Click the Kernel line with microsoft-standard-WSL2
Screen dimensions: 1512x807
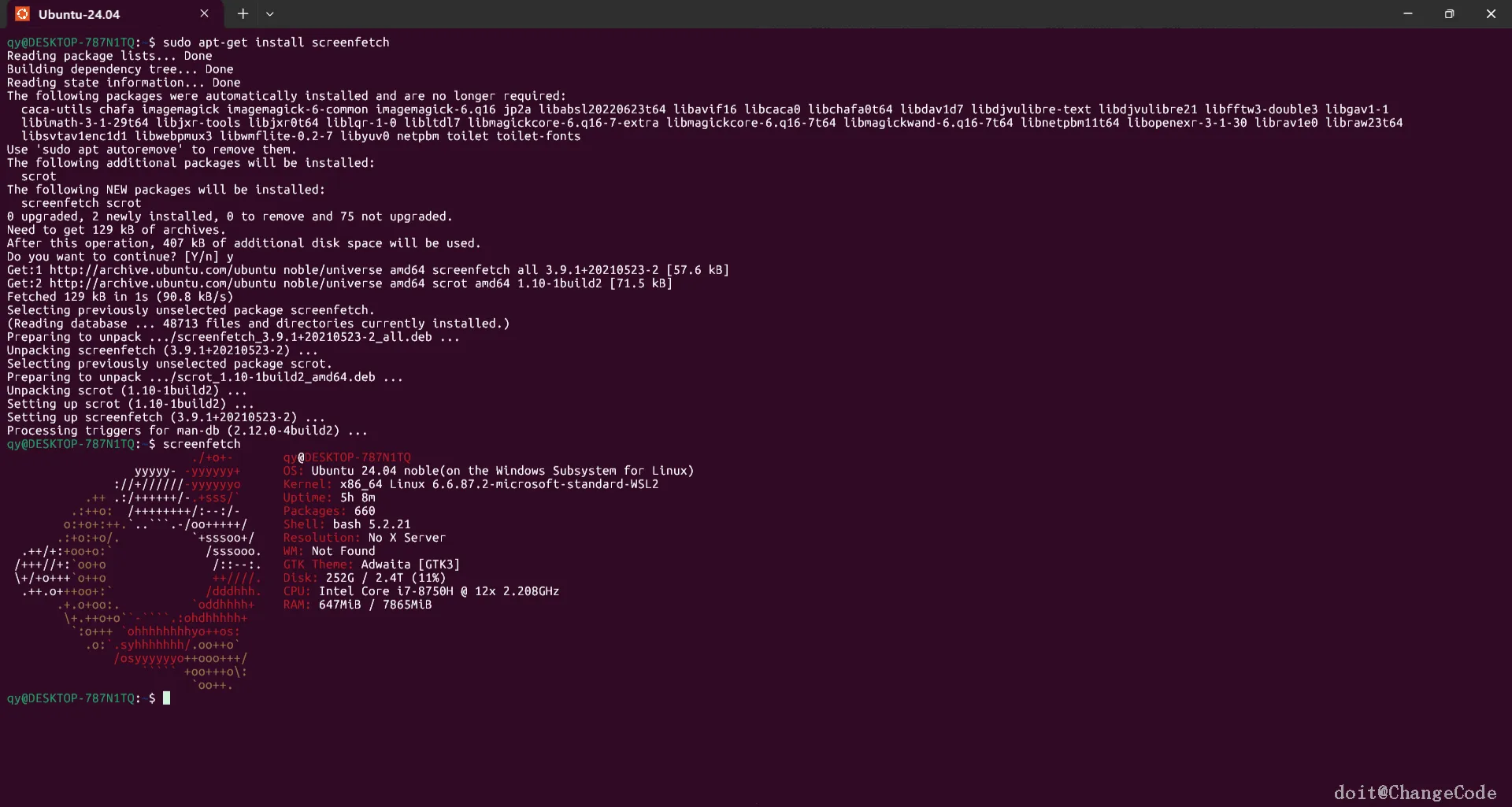point(471,484)
